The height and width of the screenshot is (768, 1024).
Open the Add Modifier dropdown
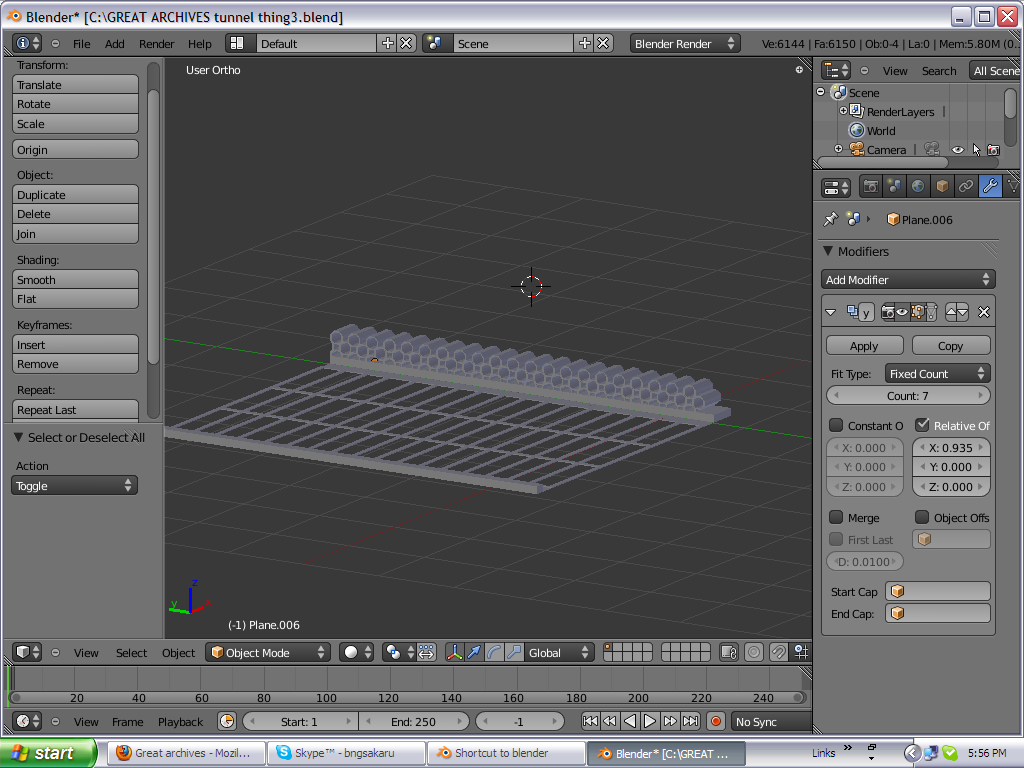pos(908,280)
